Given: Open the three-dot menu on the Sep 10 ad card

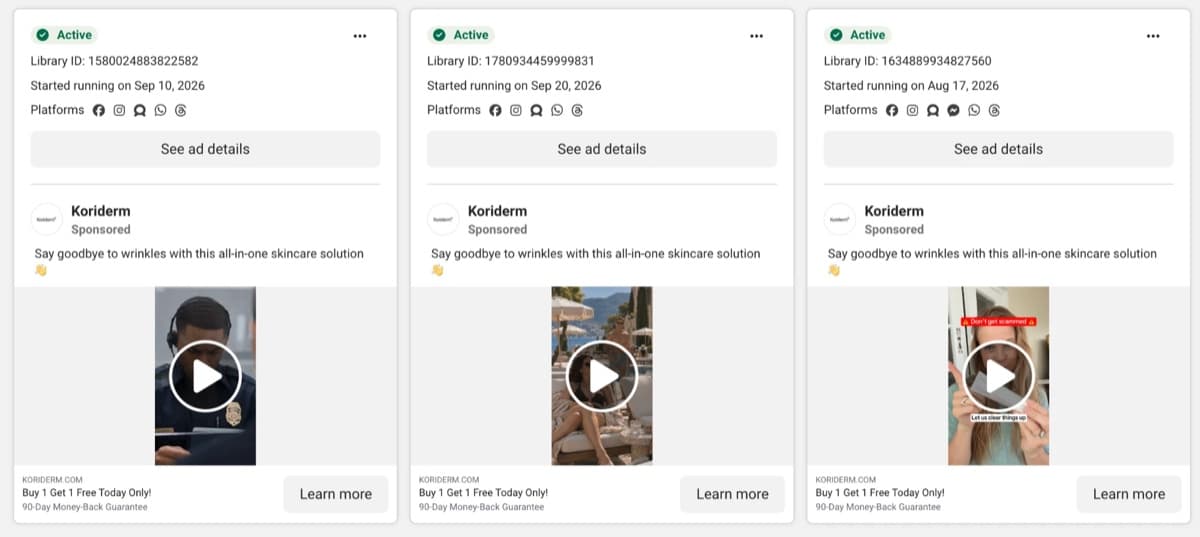Looking at the screenshot, I should click(360, 36).
